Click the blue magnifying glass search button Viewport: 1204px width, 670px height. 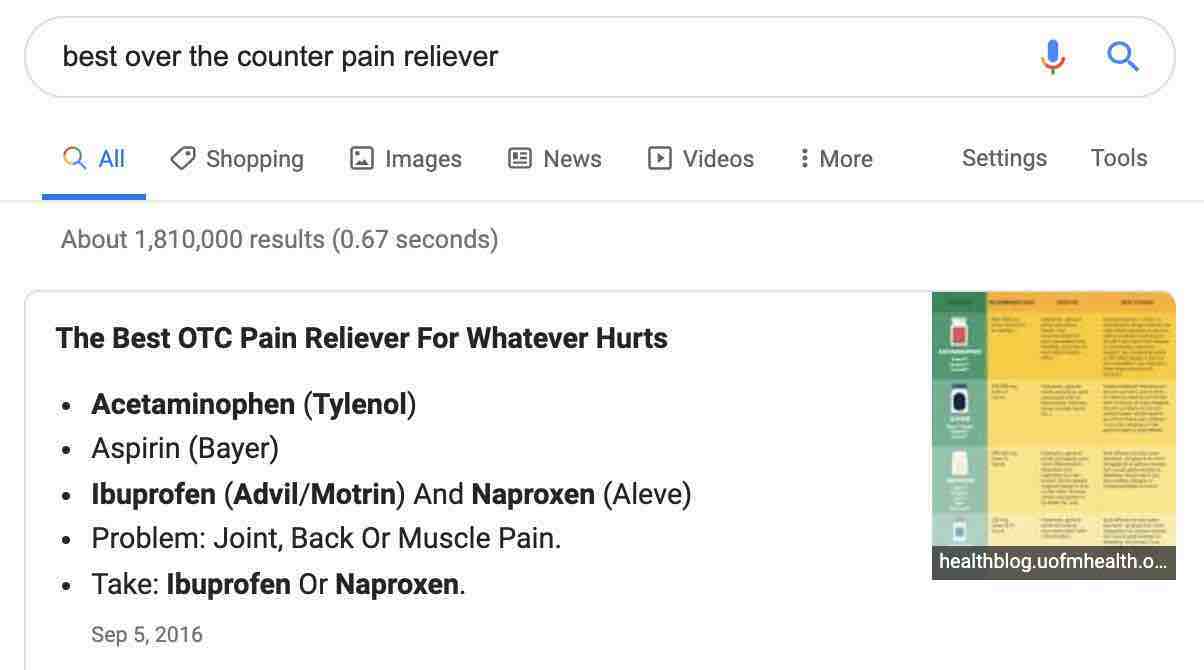pos(1123,57)
